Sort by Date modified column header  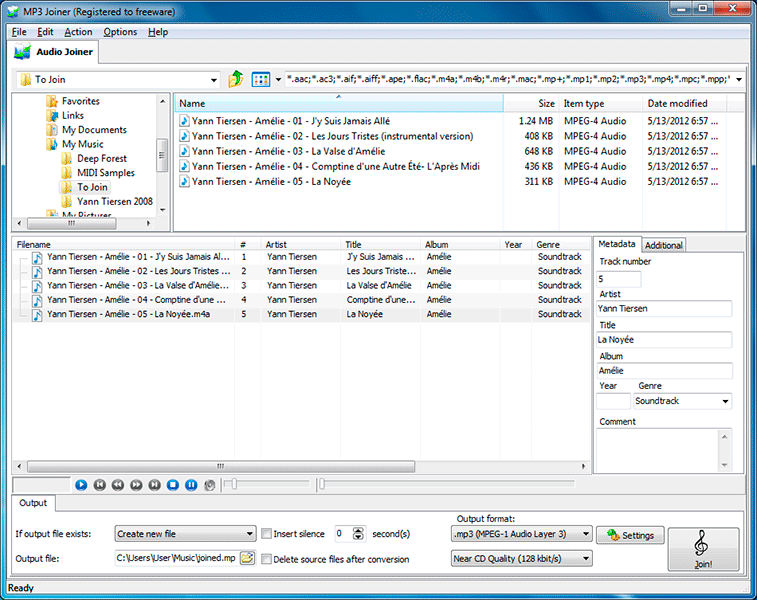(x=684, y=103)
